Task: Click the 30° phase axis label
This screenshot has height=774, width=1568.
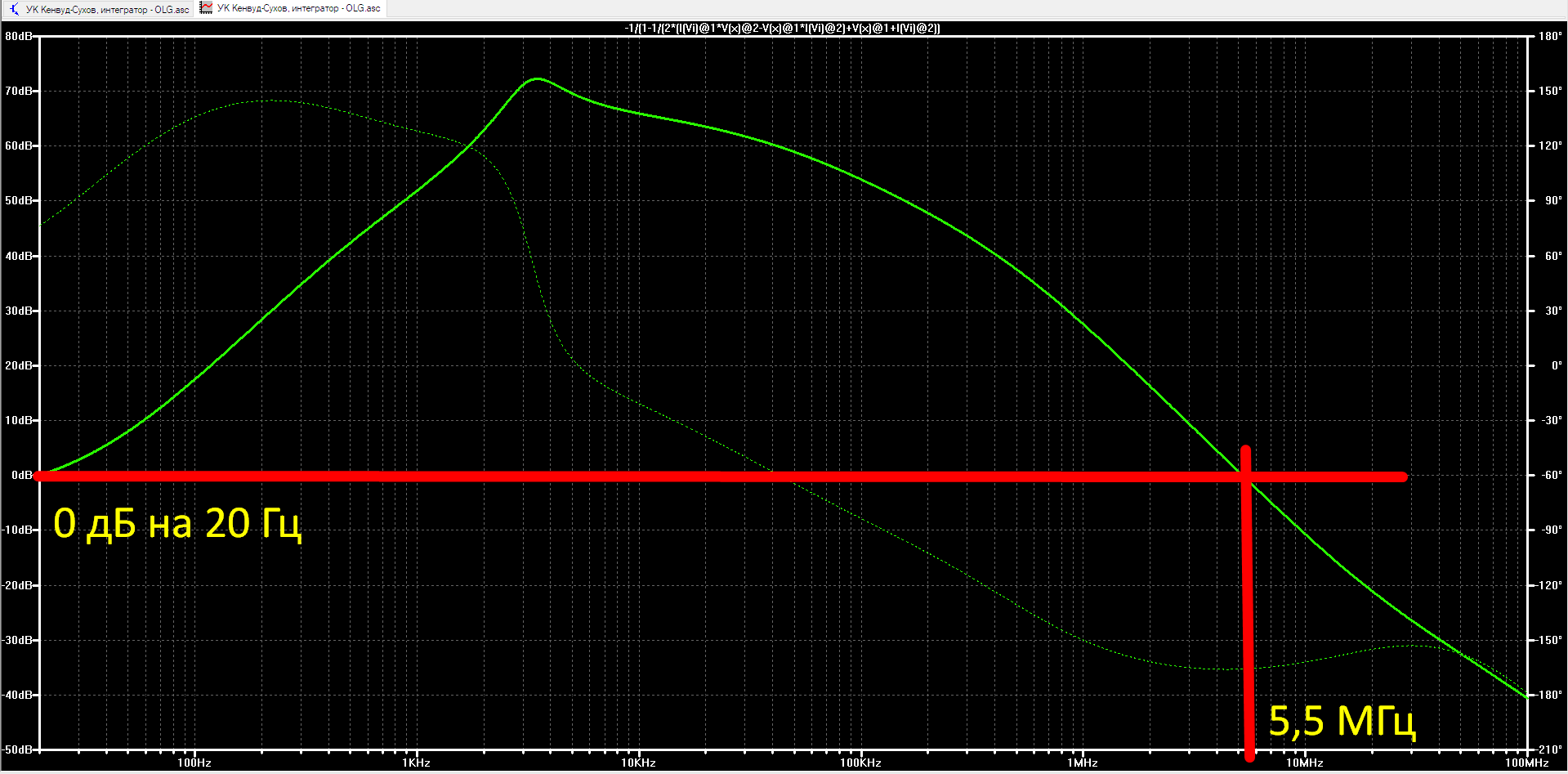Action: (1553, 311)
